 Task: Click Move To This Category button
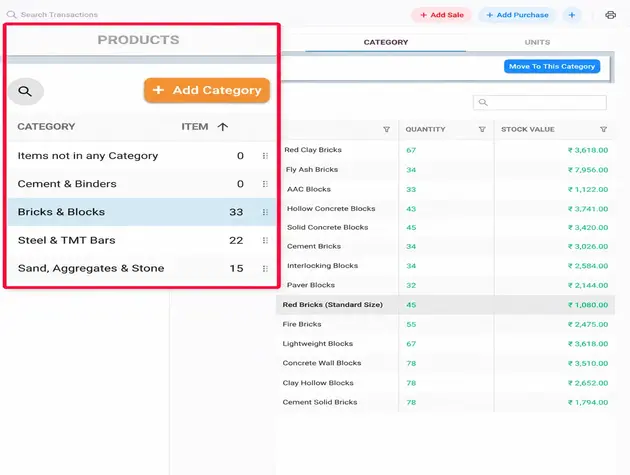pyautogui.click(x=552, y=66)
